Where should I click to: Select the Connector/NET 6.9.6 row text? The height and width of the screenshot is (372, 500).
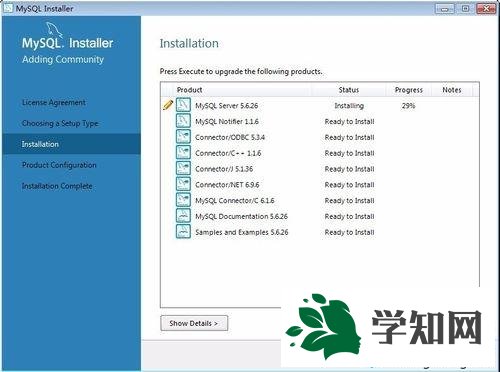[227, 185]
